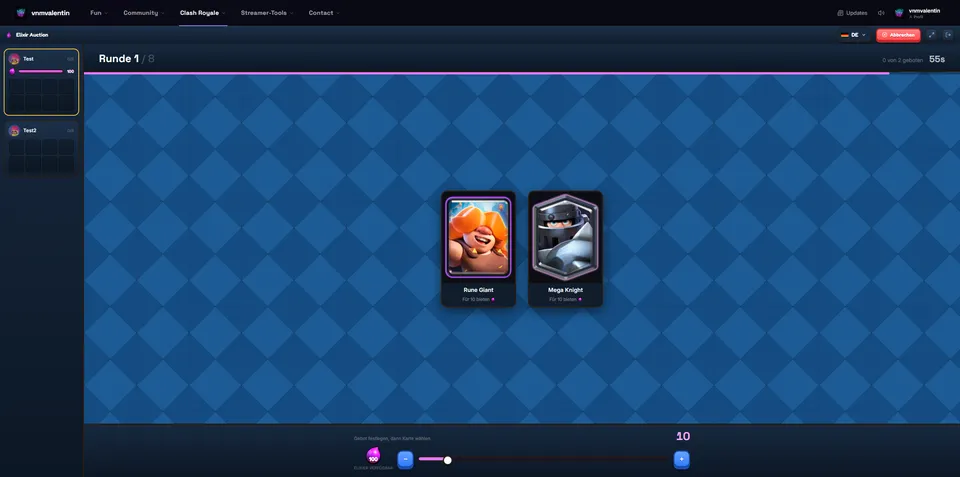The height and width of the screenshot is (477, 960).
Task: Select the Test2 player avatar
Action: pos(14,130)
